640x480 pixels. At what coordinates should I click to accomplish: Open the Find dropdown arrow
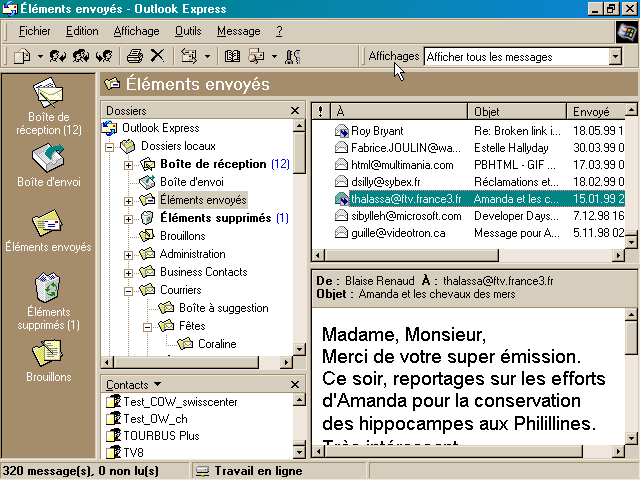274,56
